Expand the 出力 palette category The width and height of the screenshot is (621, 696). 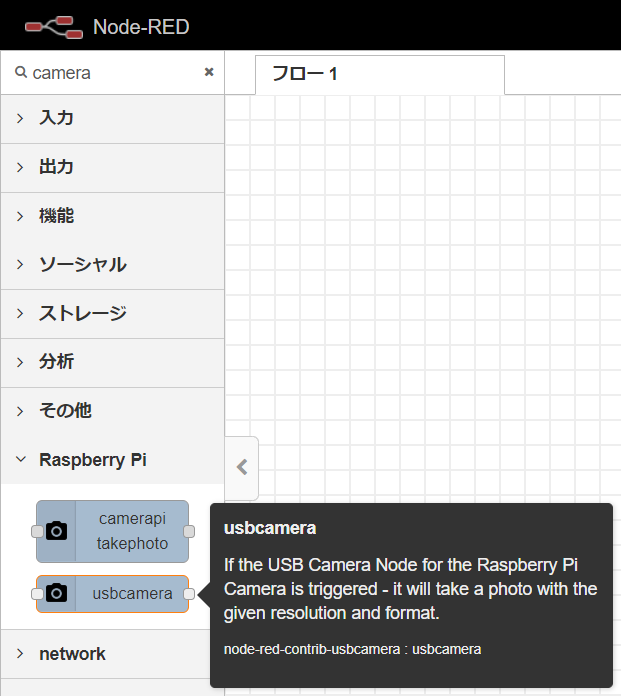(x=112, y=167)
